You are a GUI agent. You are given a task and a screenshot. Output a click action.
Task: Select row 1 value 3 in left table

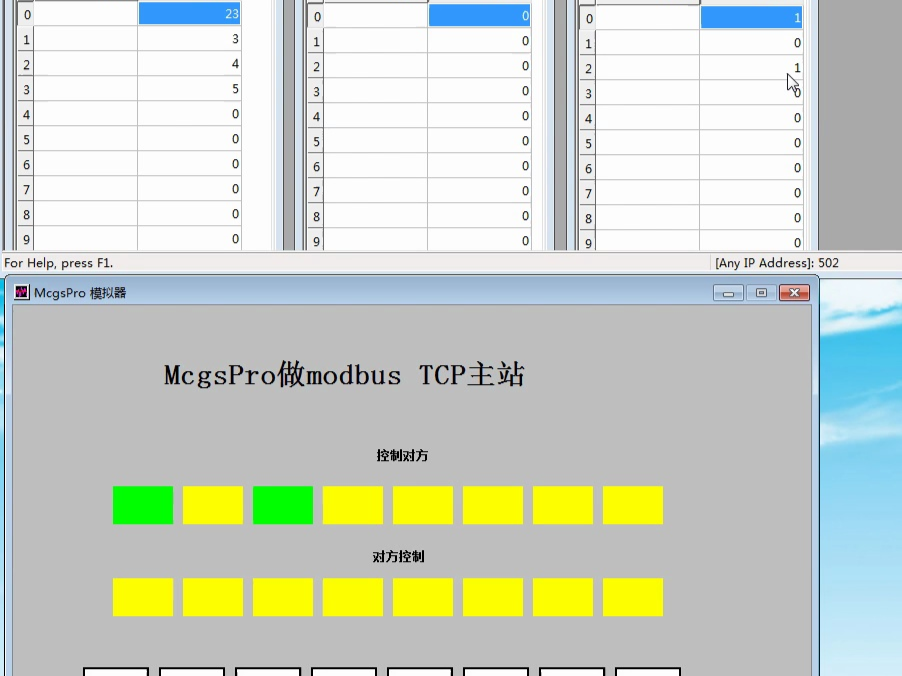189,39
